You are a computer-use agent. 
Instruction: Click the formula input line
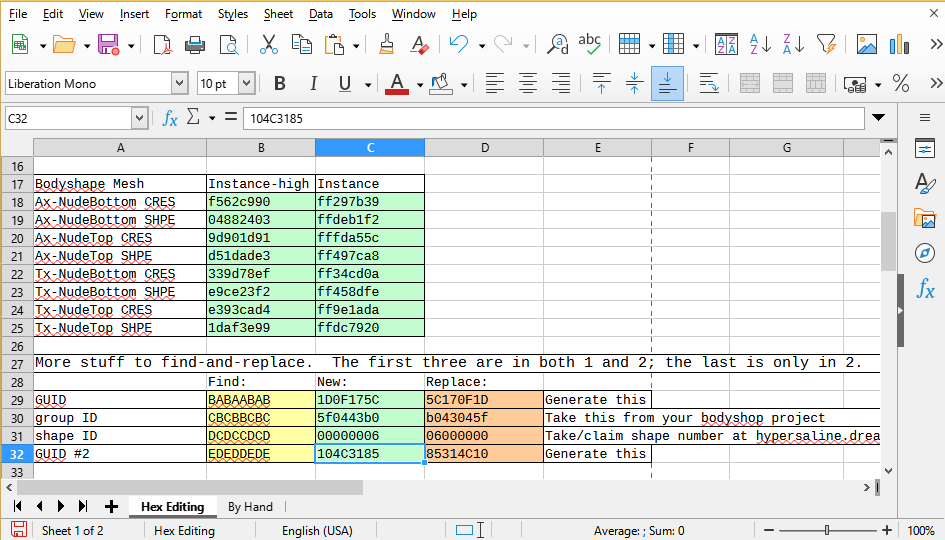coord(553,118)
